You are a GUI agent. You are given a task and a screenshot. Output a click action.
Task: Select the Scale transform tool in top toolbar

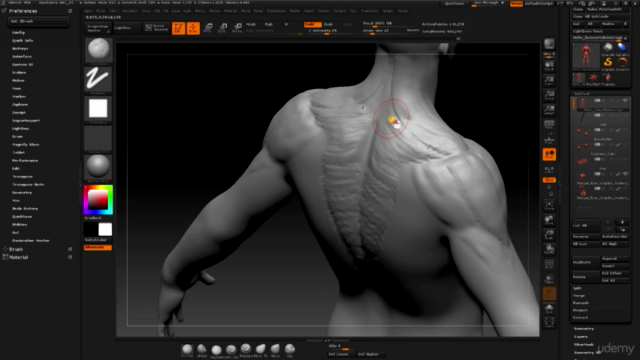pos(222,28)
